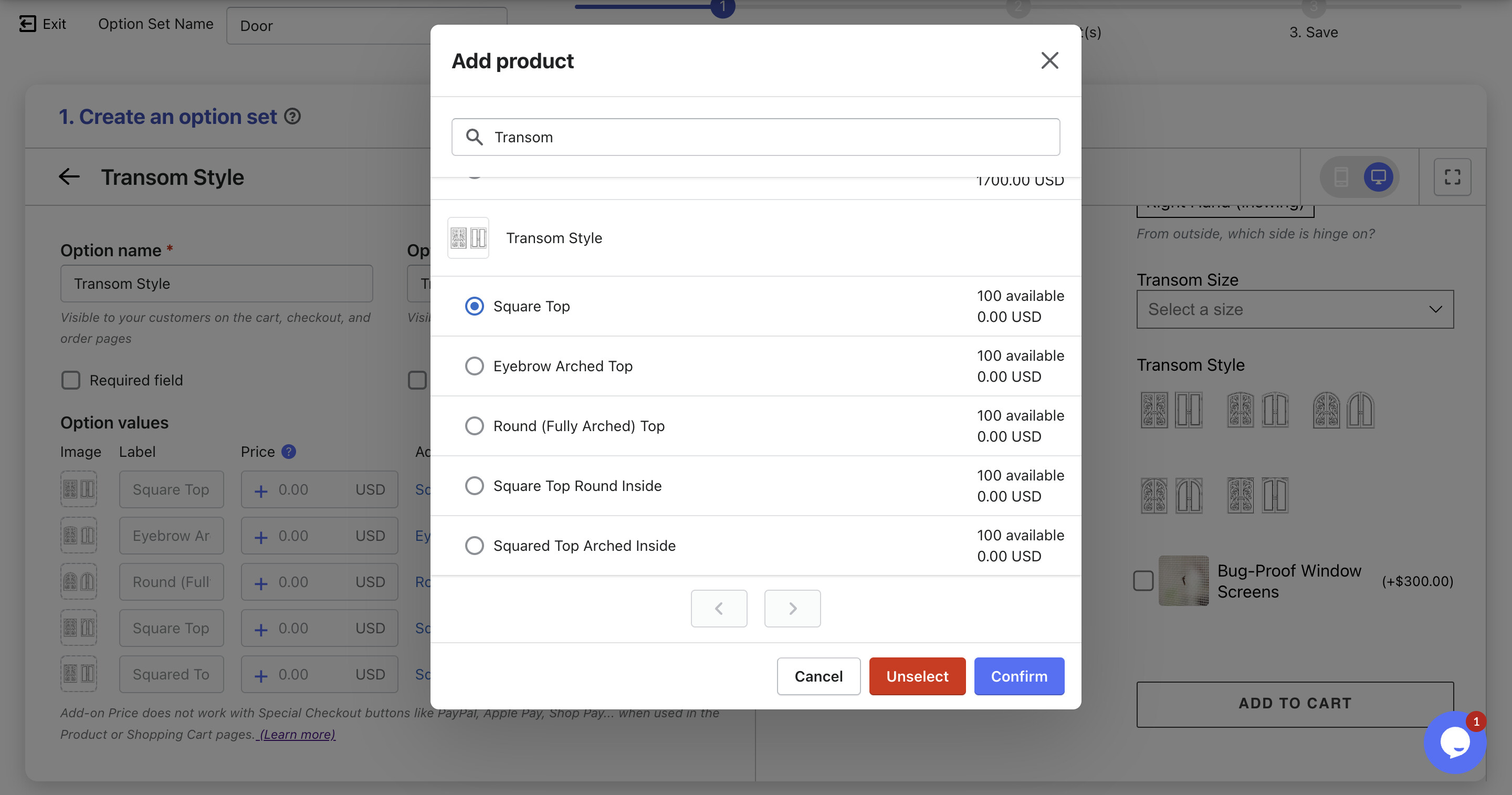
Task: Open help icon beside Create an option set
Action: coord(292,116)
